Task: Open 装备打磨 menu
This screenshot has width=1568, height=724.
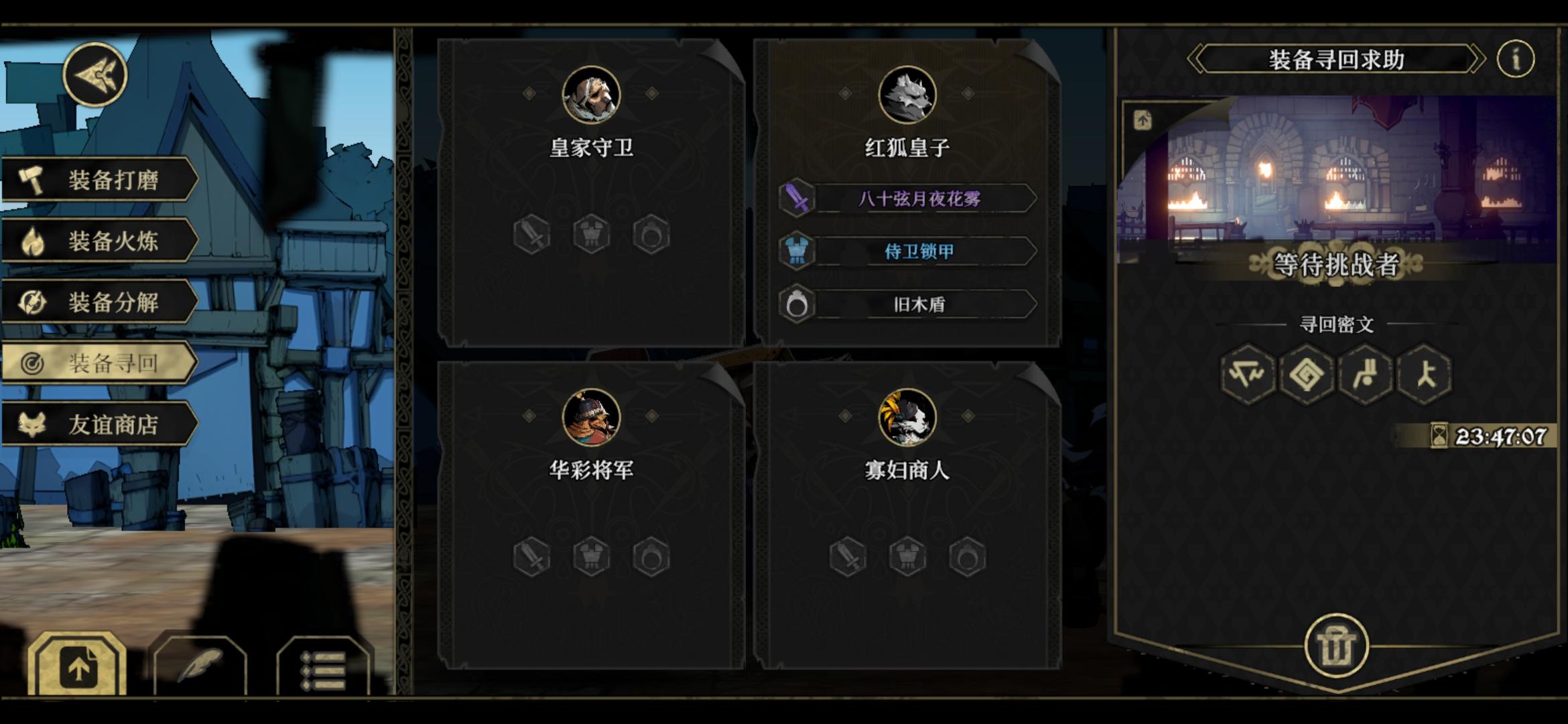Action: coord(101,180)
